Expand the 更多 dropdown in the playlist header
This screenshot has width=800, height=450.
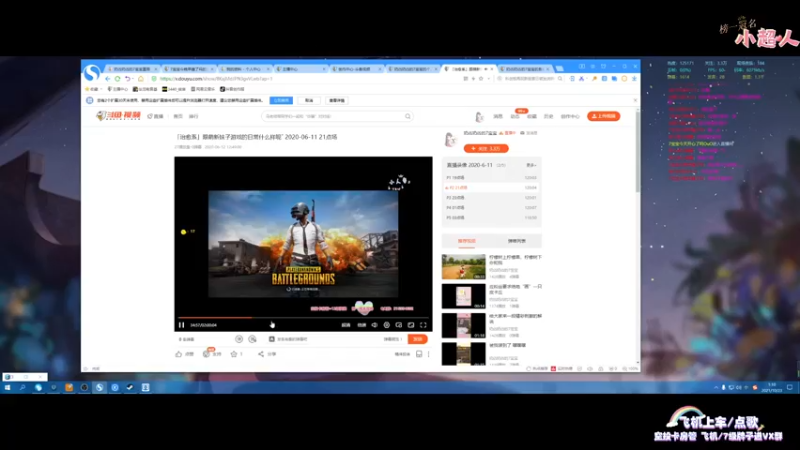point(531,165)
